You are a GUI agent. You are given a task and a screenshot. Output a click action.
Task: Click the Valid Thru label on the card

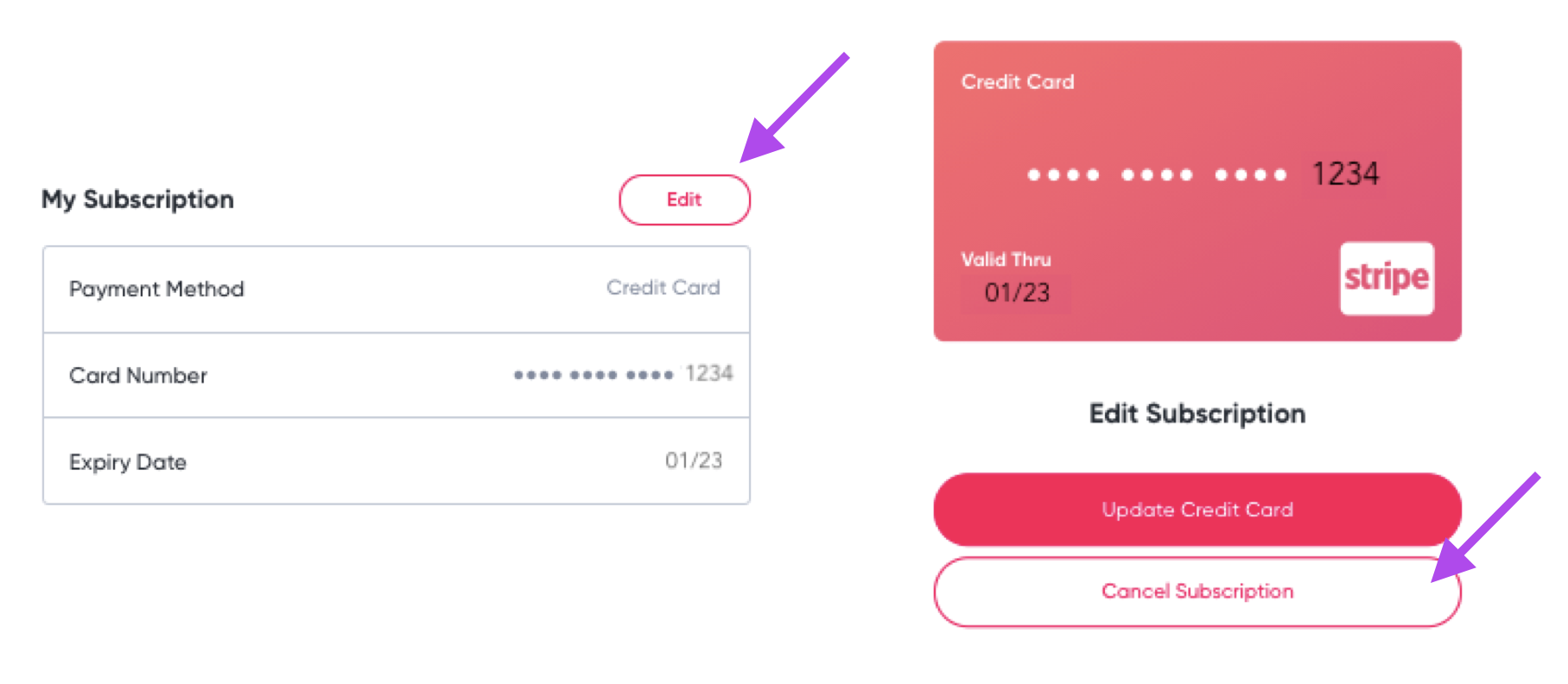1006,259
